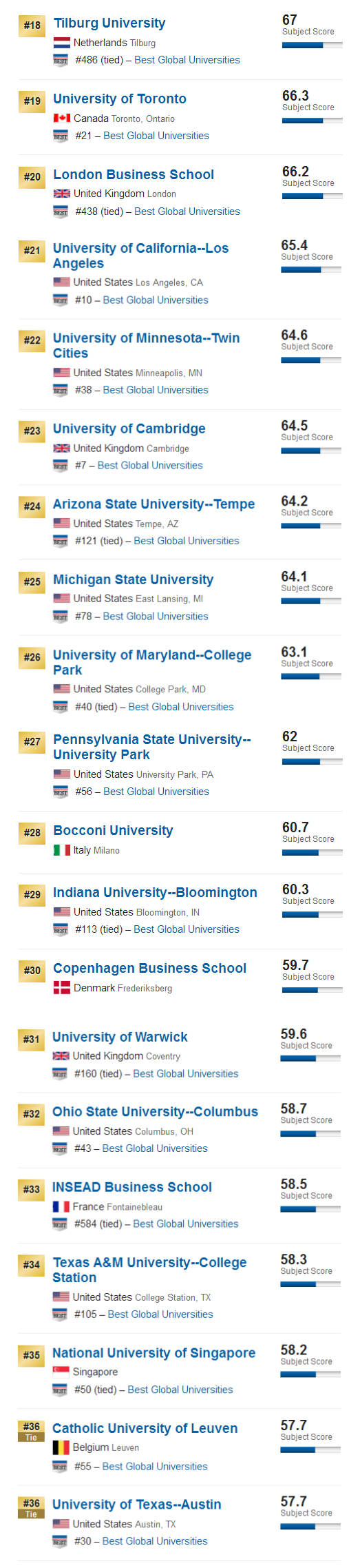Viewport: 360px width, 1568px height.
Task: Click the Italy flag under Bocconi University
Action: tap(61, 850)
